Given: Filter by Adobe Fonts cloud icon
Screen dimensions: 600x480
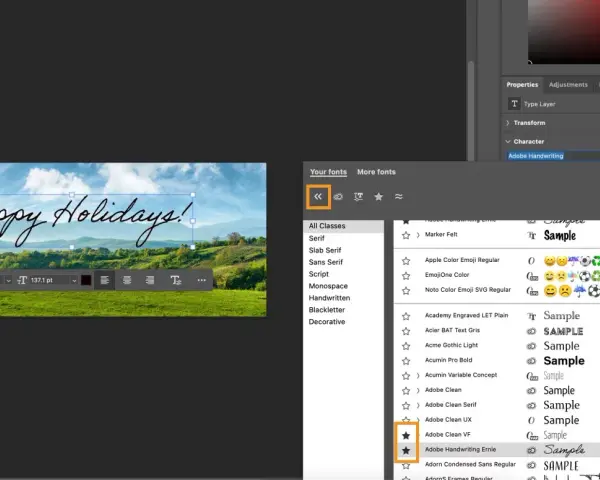Looking at the screenshot, I should [x=338, y=197].
